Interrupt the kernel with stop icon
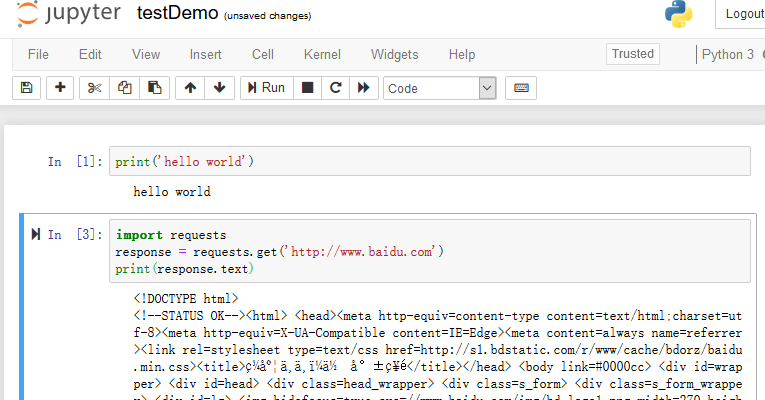Image resolution: width=765 pixels, height=400 pixels. [307, 88]
